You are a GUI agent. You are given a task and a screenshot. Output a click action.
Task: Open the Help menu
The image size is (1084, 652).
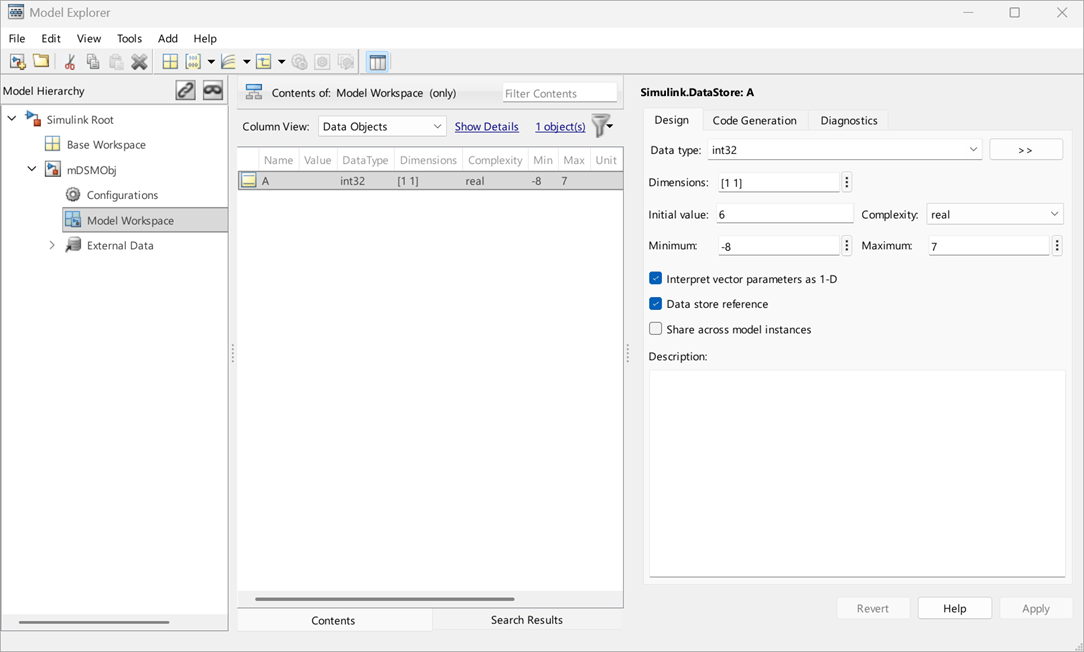coord(205,39)
